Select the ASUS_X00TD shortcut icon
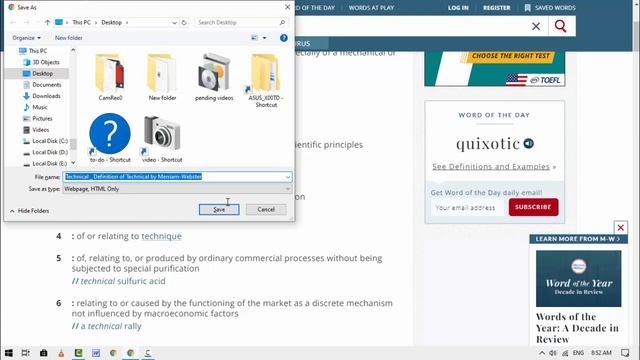The height and width of the screenshot is (360, 640). click(x=266, y=81)
